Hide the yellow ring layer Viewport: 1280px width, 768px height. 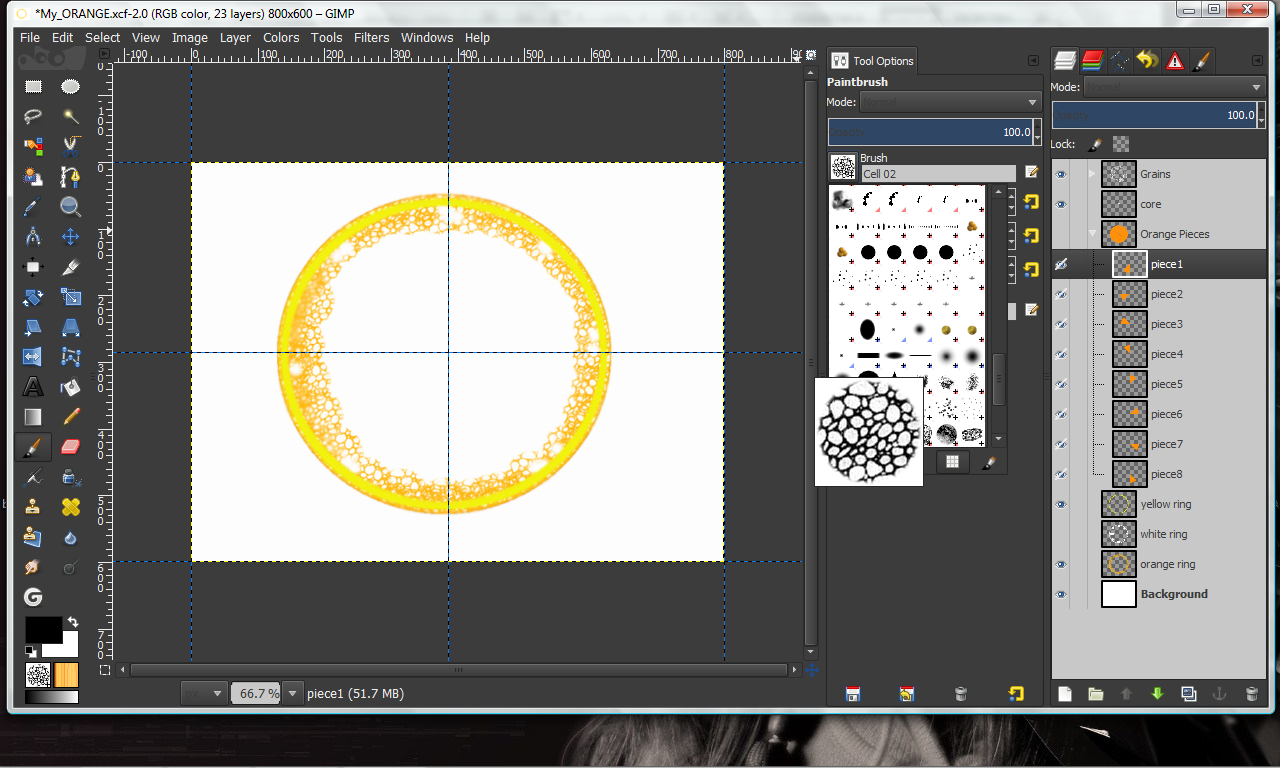(1061, 504)
